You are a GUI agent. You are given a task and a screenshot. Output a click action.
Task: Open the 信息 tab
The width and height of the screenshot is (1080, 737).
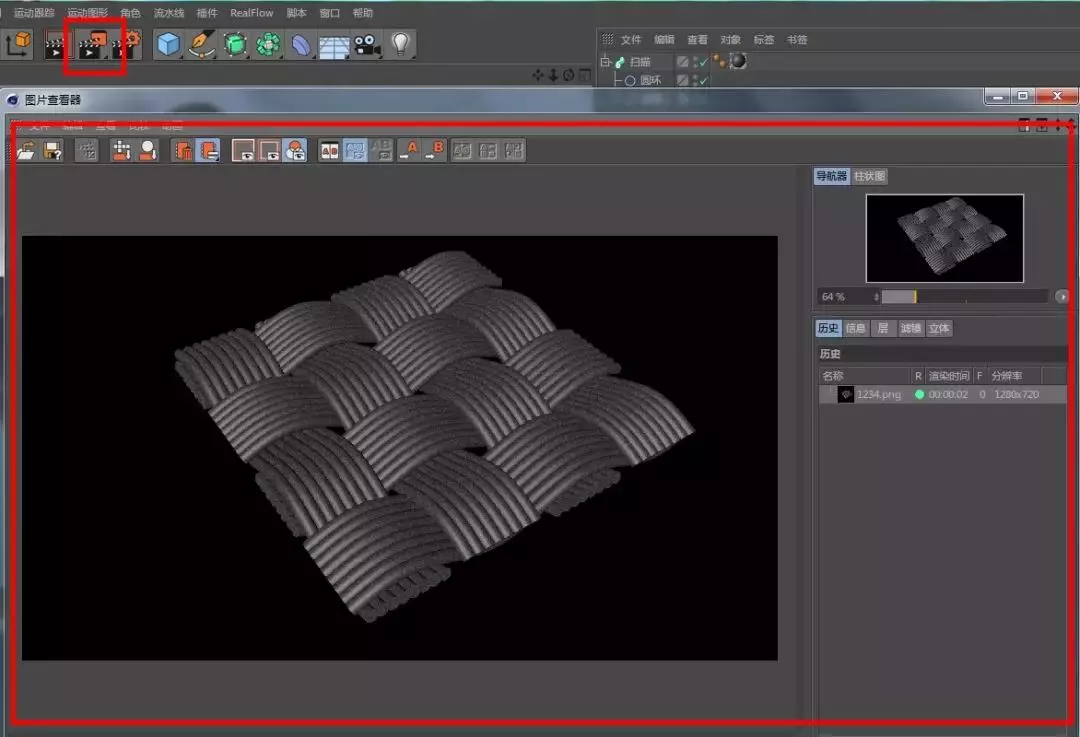pos(856,328)
